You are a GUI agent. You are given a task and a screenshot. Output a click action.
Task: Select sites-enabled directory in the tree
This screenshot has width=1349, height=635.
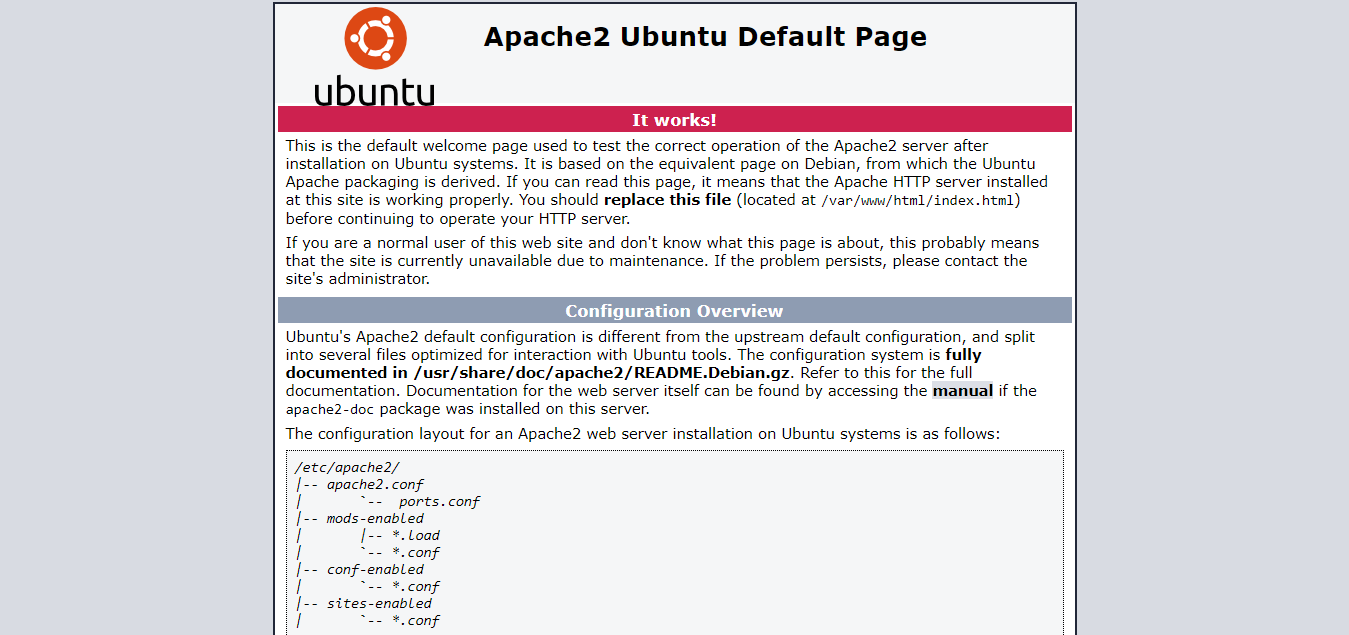click(x=379, y=603)
